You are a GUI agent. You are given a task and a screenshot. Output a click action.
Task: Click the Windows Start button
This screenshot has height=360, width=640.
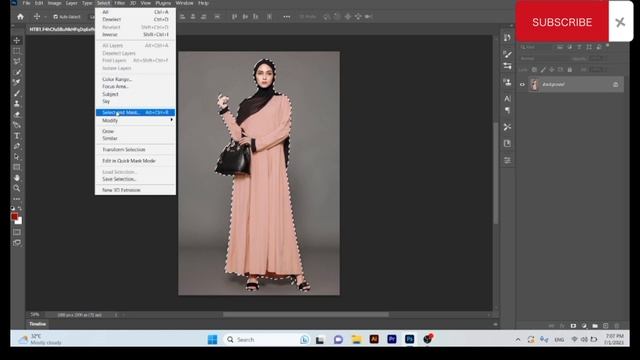212,340
